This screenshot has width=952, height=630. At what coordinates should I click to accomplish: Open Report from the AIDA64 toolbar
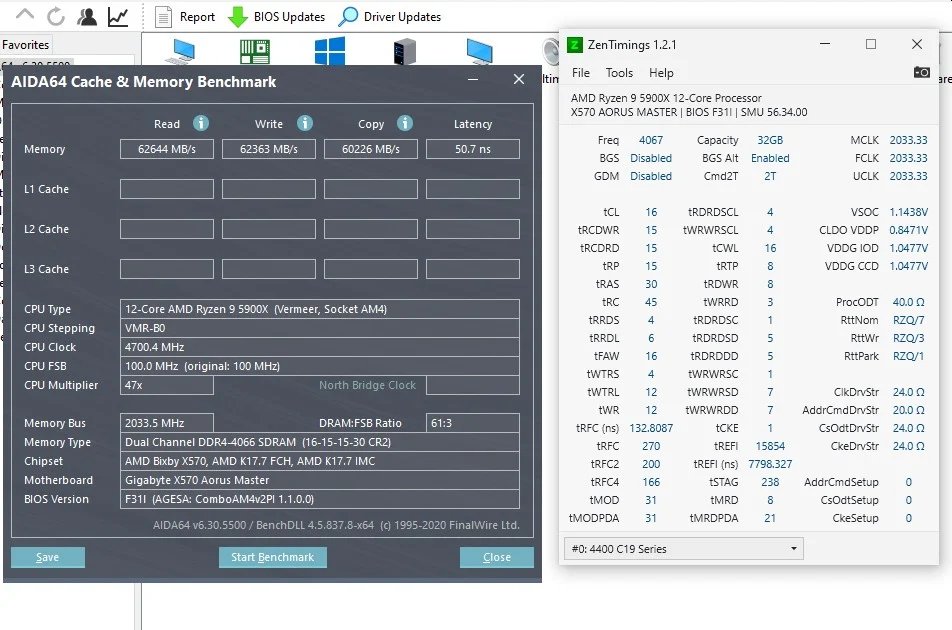coord(185,16)
